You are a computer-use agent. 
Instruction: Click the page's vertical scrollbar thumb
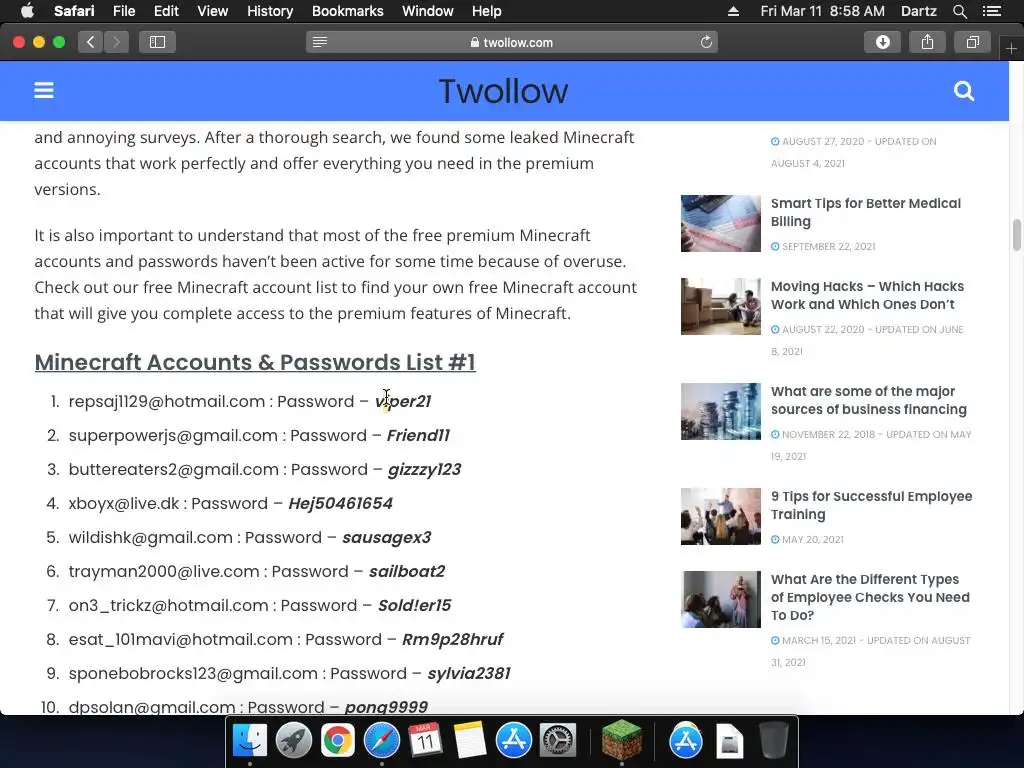pyautogui.click(x=1016, y=235)
